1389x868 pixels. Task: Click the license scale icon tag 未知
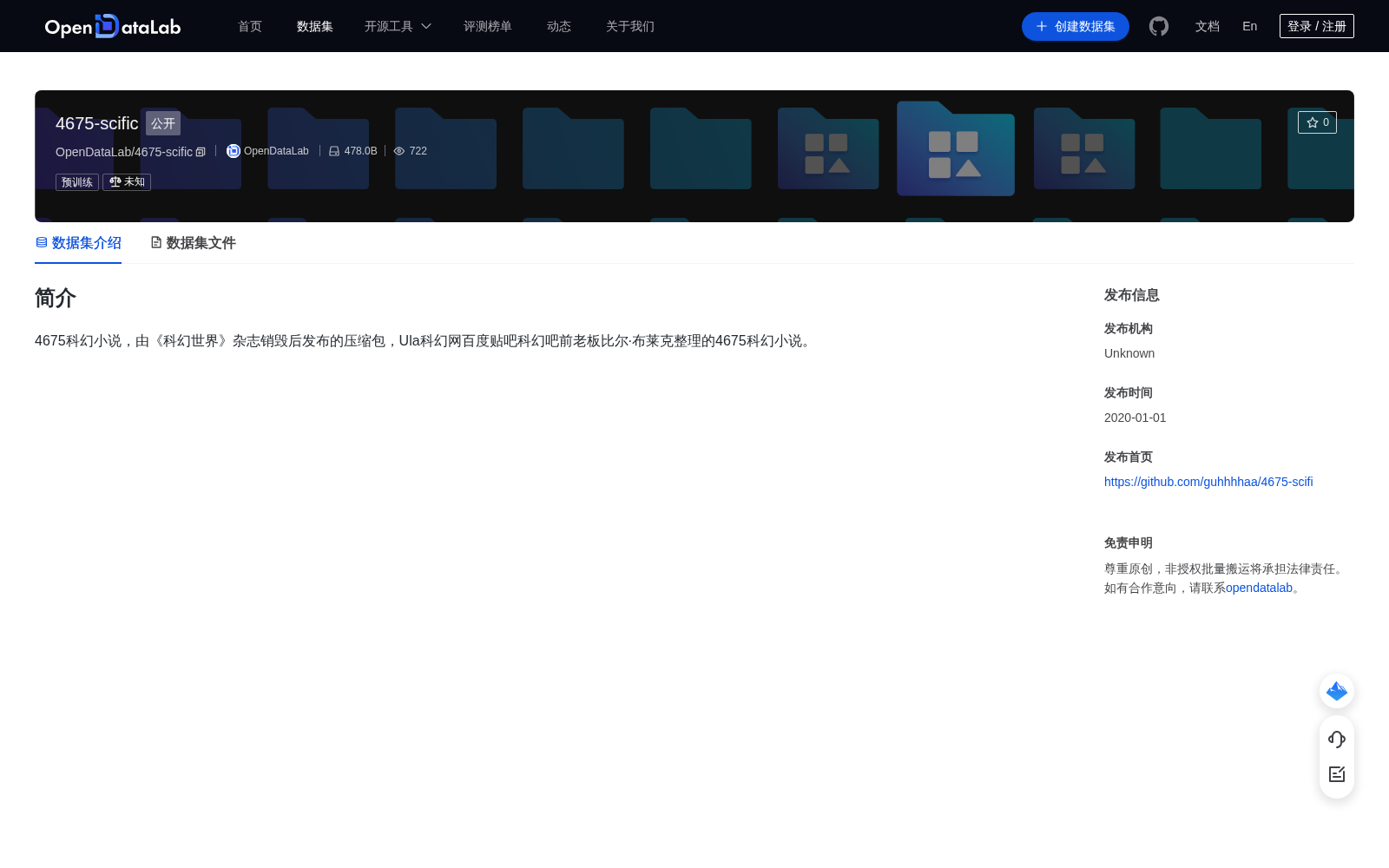[x=127, y=182]
